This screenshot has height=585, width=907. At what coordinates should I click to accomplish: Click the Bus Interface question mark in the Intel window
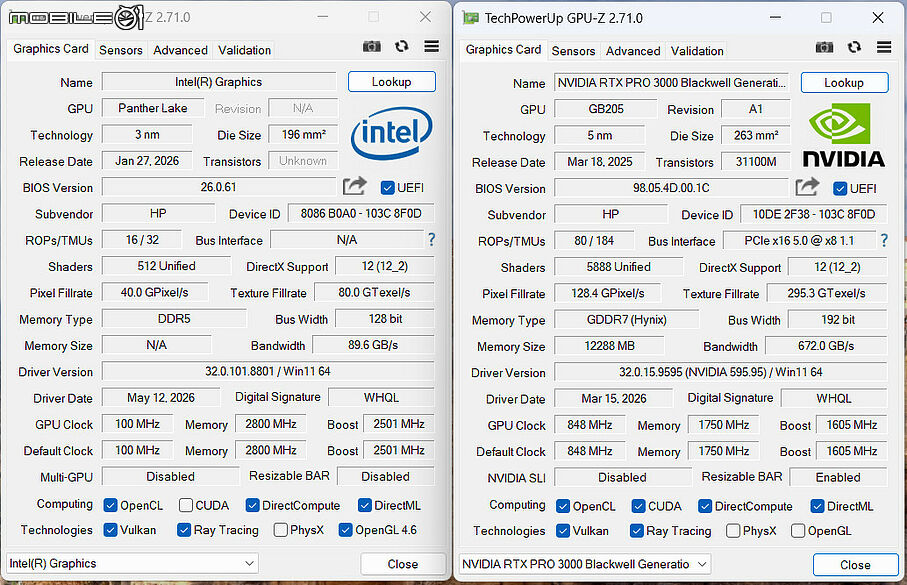point(431,239)
